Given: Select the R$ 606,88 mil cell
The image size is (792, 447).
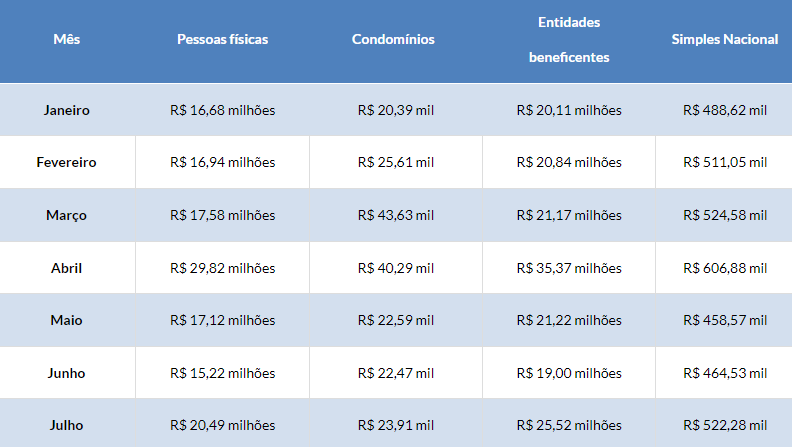Looking at the screenshot, I should (x=725, y=268).
